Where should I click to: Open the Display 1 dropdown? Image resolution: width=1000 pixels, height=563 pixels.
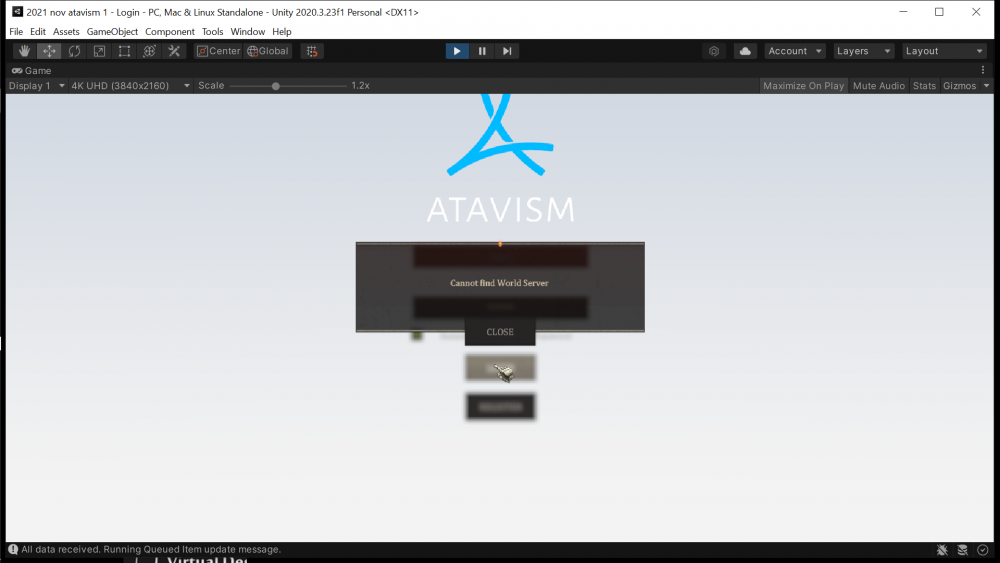pyautogui.click(x=36, y=86)
